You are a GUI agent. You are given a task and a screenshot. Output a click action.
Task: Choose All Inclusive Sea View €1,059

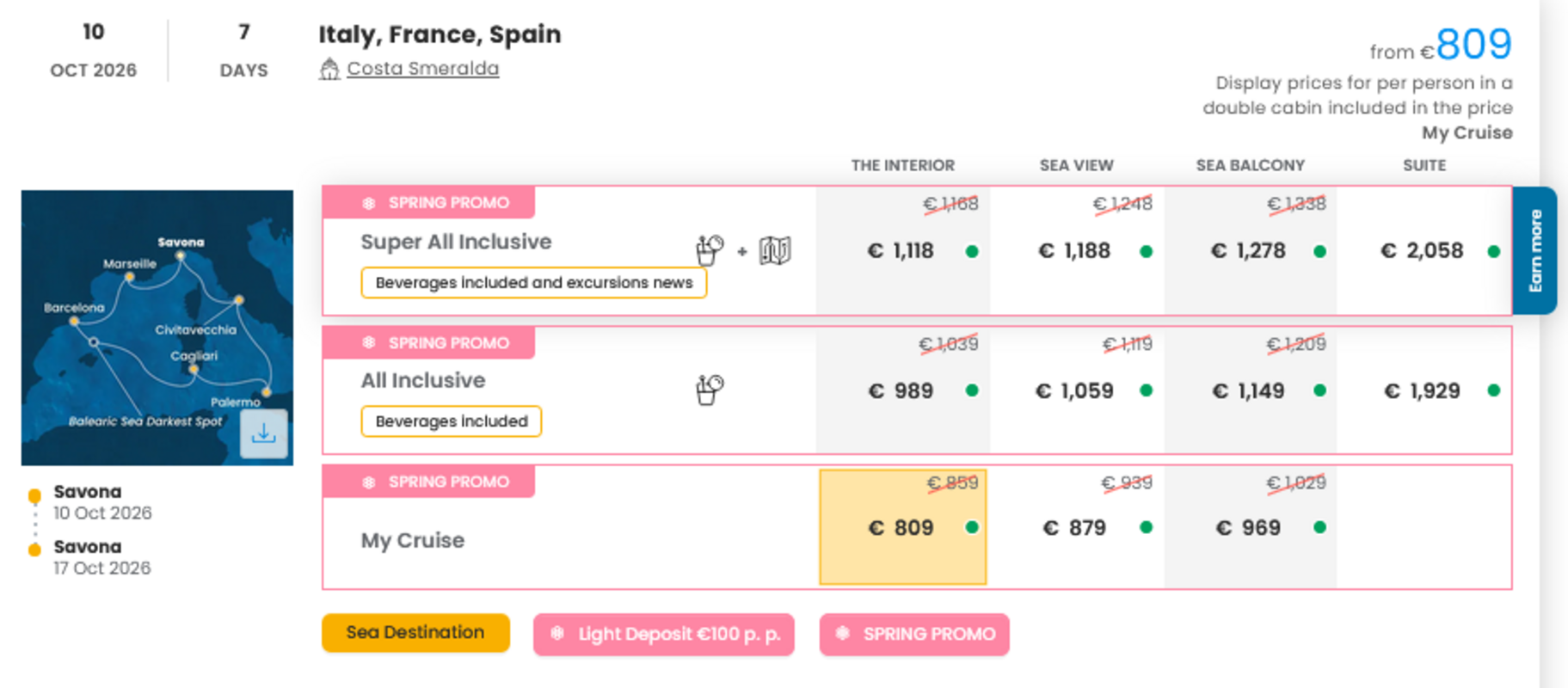click(1075, 391)
